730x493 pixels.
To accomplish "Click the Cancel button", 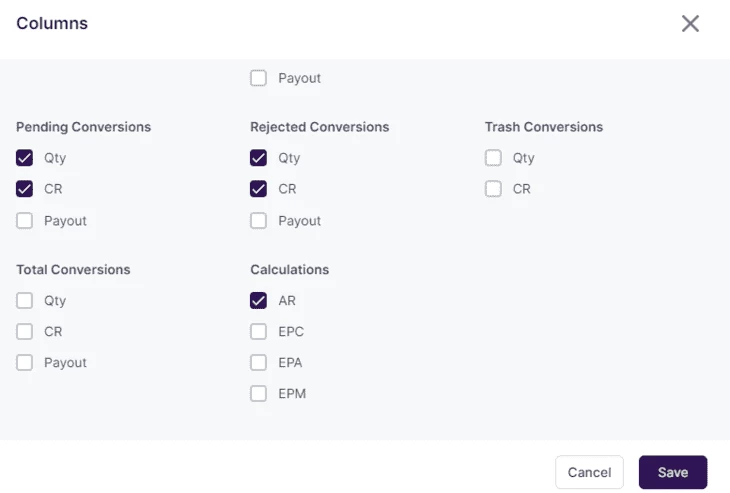I will click(x=589, y=472).
